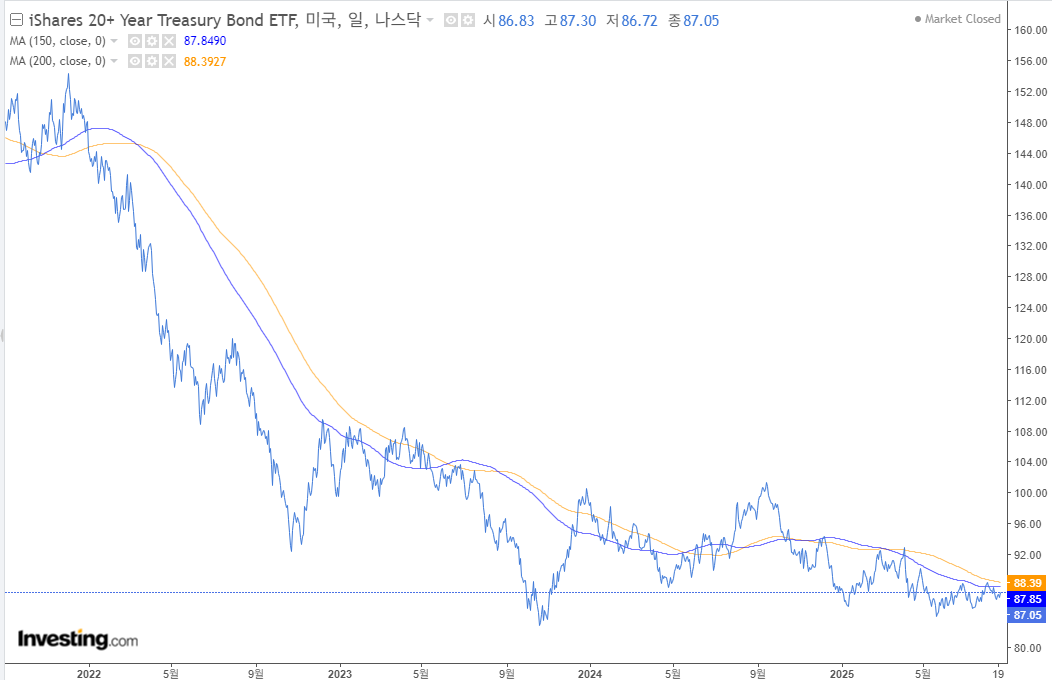Click the MA (200, close, 0) label

[x=58, y=61]
